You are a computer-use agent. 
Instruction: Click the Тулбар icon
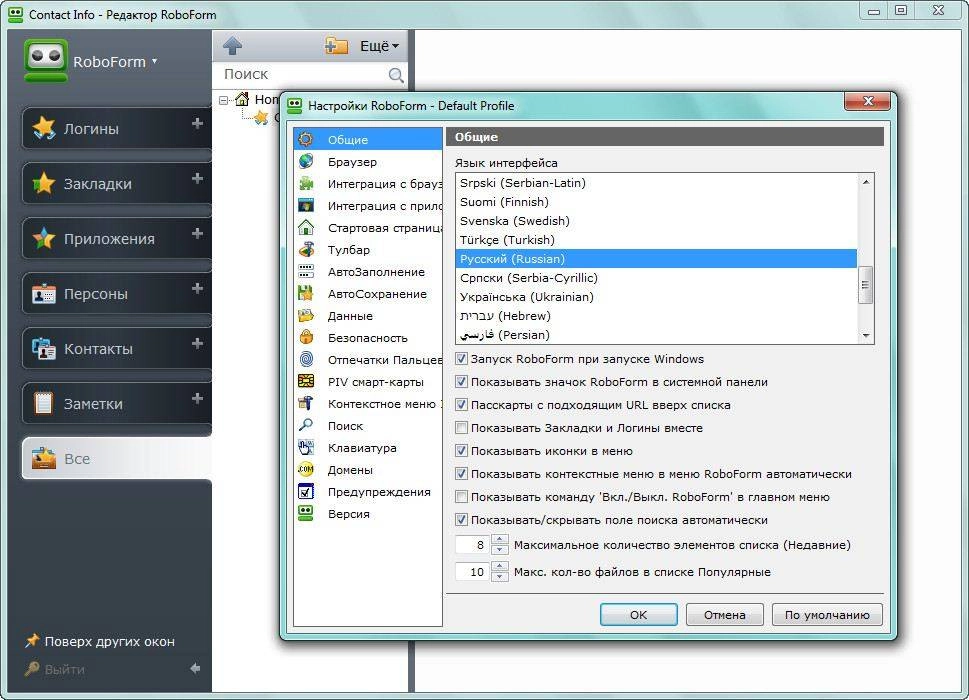click(306, 250)
